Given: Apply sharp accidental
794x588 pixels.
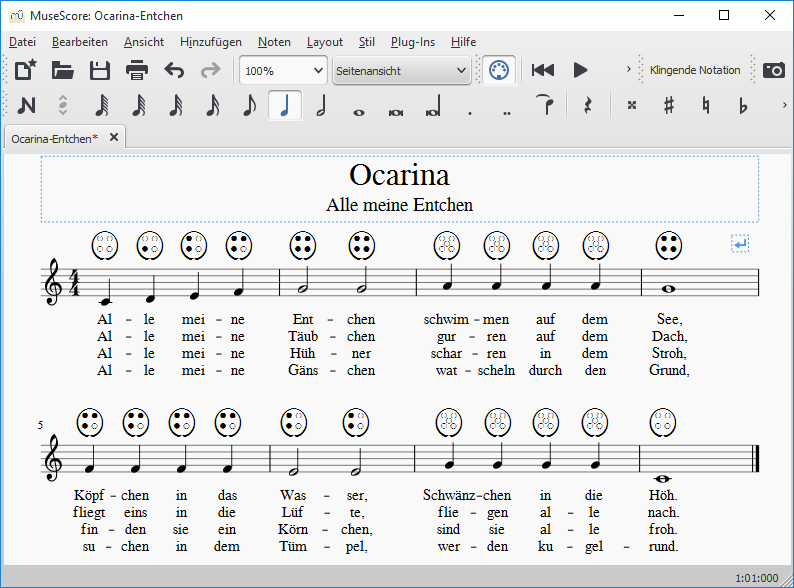Looking at the screenshot, I should tap(669, 105).
